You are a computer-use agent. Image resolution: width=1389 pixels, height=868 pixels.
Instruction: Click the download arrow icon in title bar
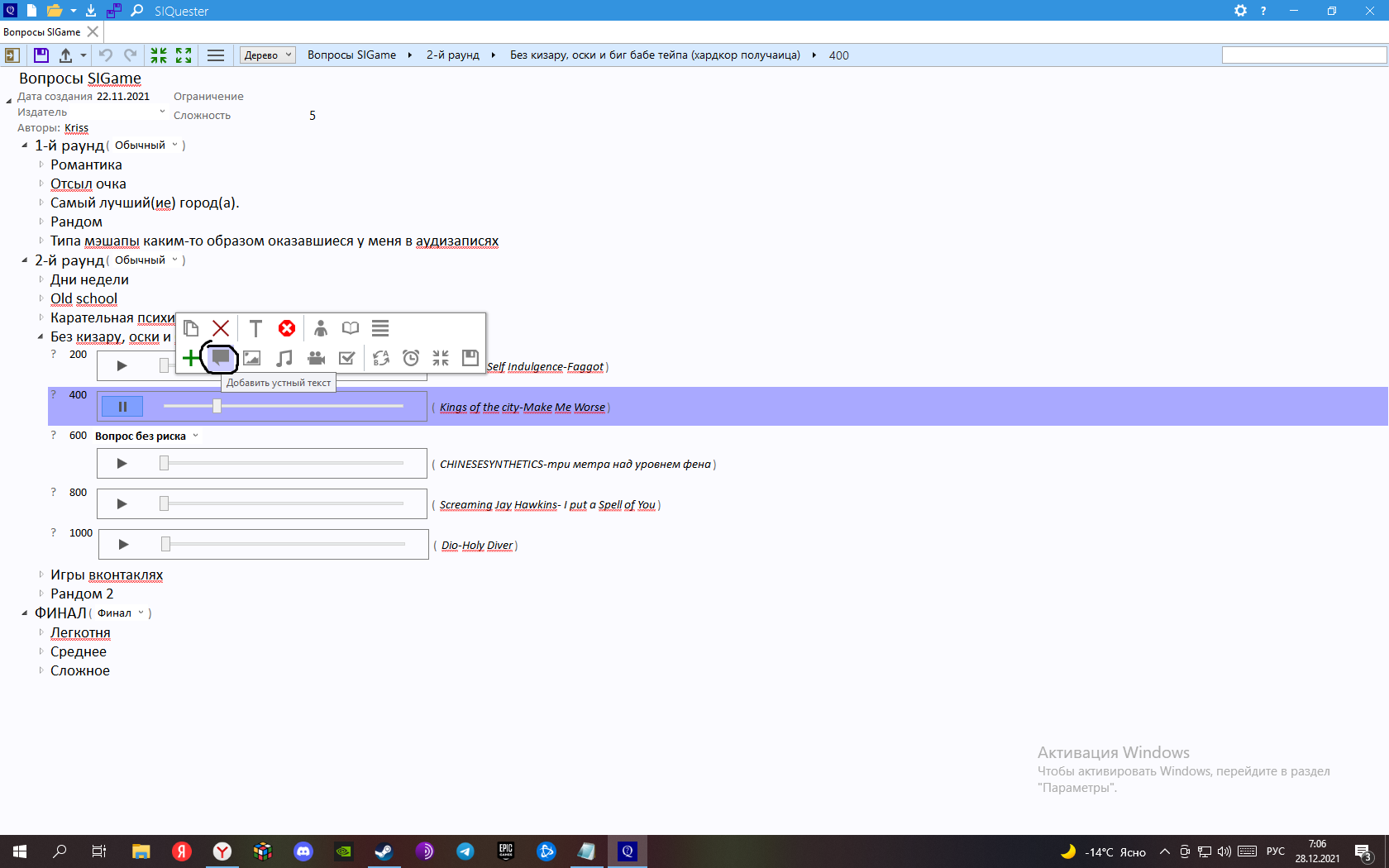point(91,11)
